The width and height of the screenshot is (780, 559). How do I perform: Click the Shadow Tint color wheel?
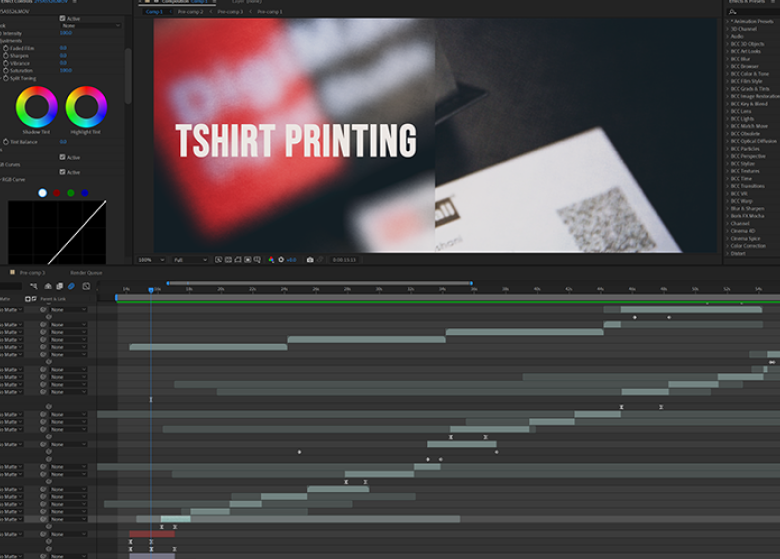pos(37,107)
